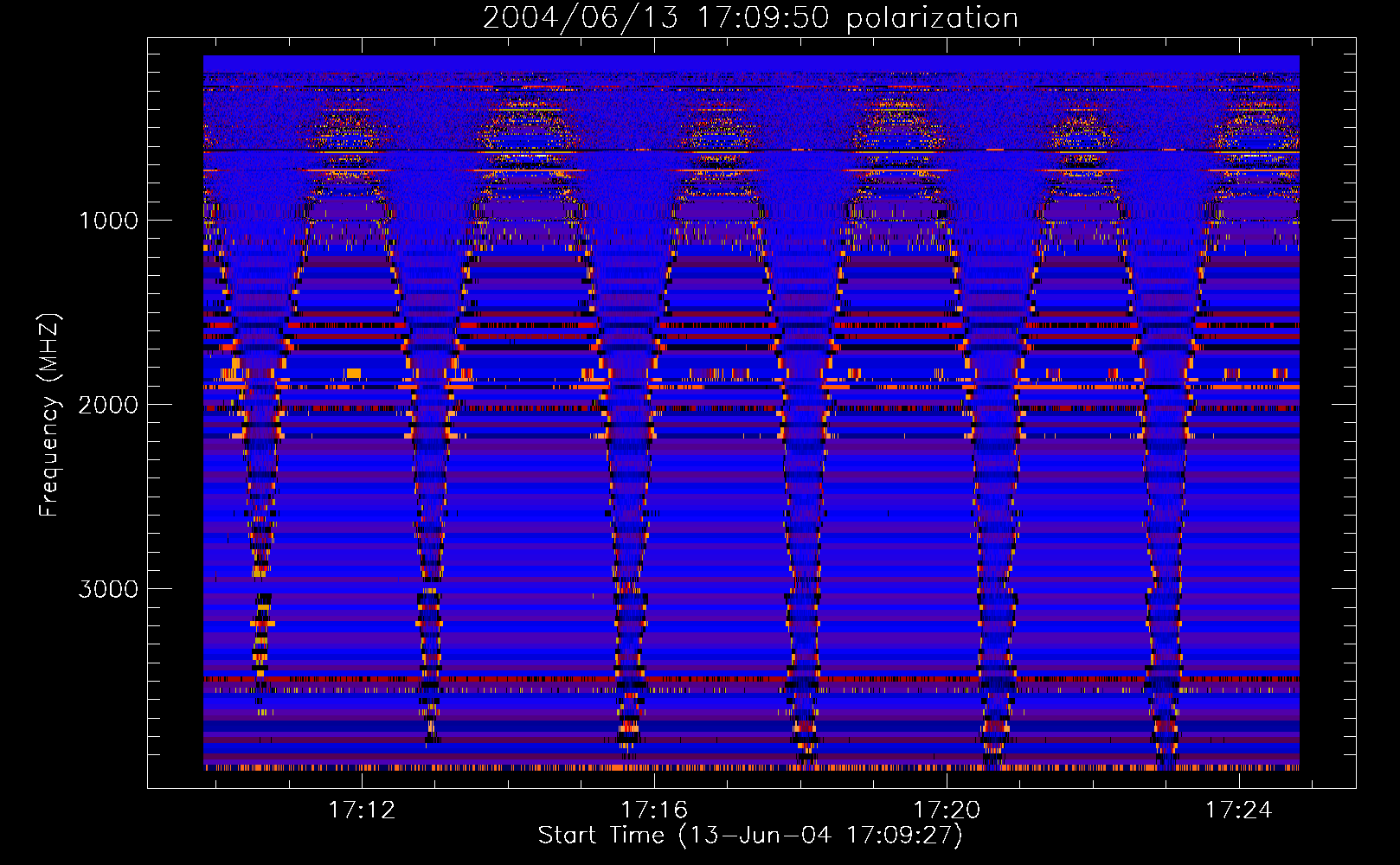
Task: Click the 3000 frequency tick label
Action: tap(108, 589)
